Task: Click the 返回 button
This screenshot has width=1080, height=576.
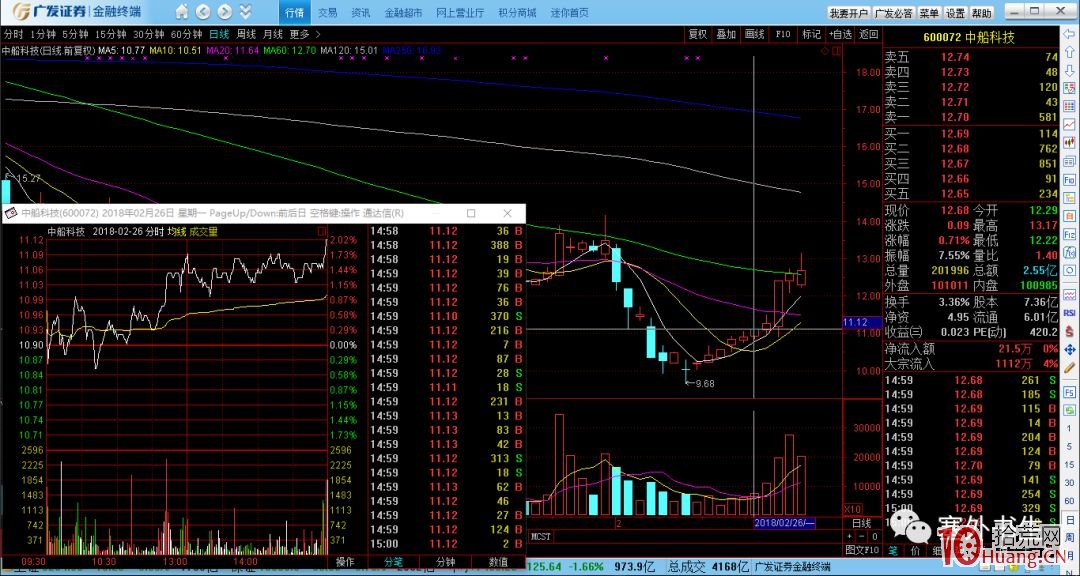Action: [x=869, y=34]
